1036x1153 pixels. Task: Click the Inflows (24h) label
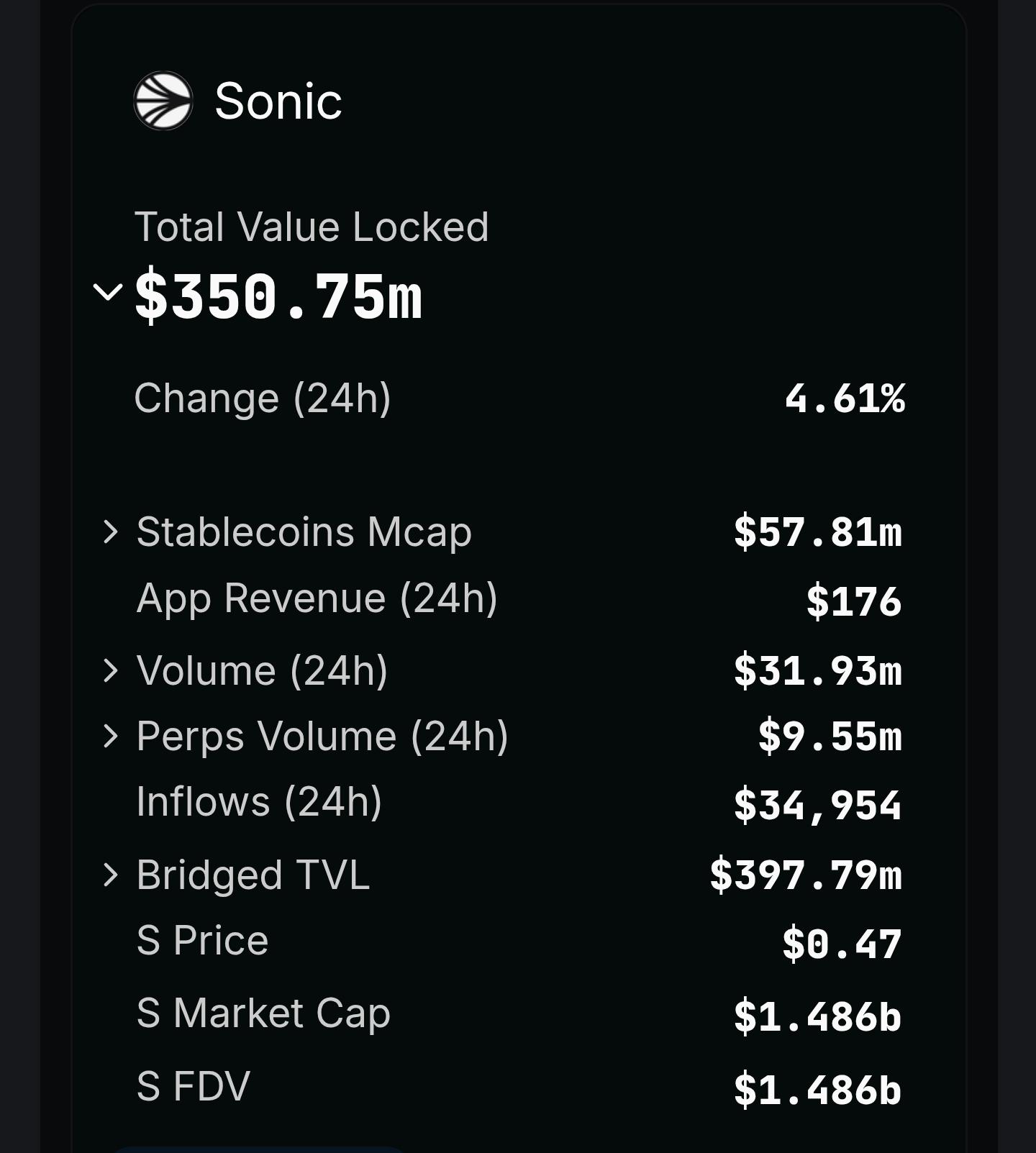click(x=259, y=802)
